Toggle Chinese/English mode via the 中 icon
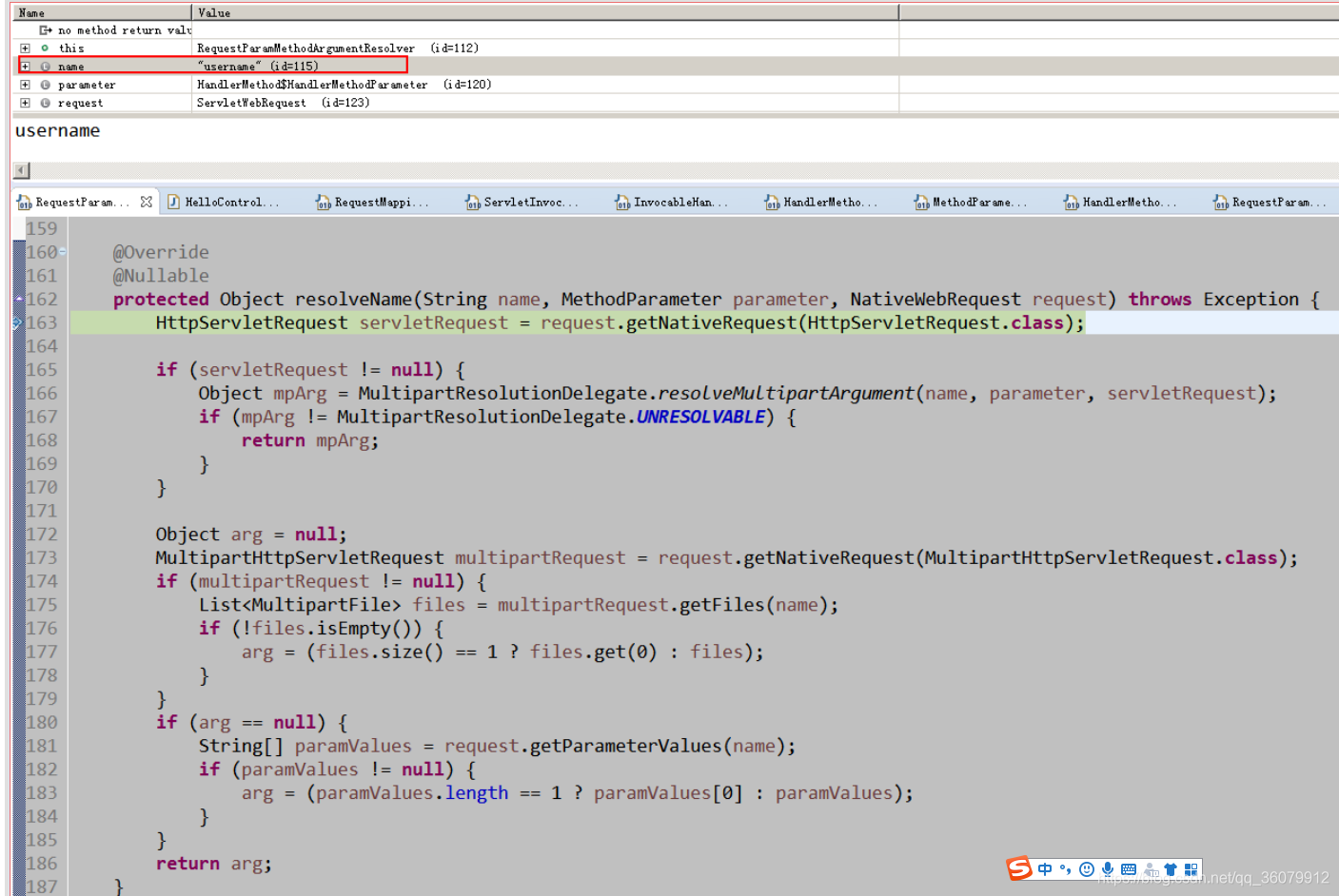Screen dimensions: 1339x896 point(1045,869)
